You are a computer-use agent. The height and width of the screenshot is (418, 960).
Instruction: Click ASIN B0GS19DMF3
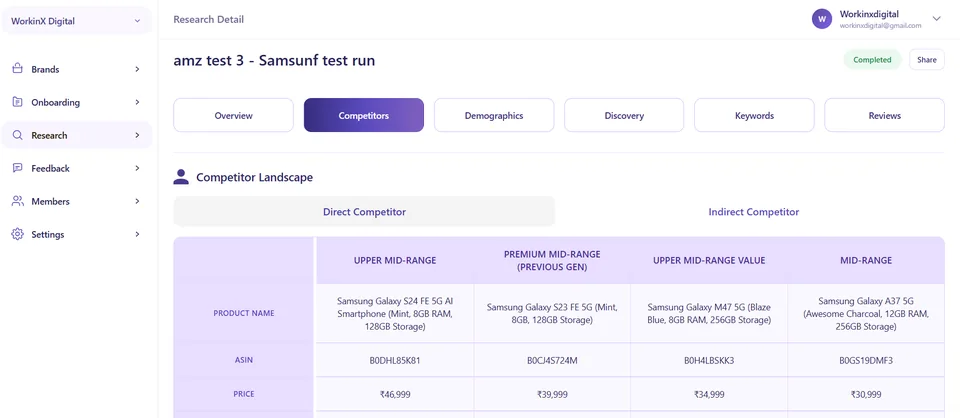tap(866, 360)
